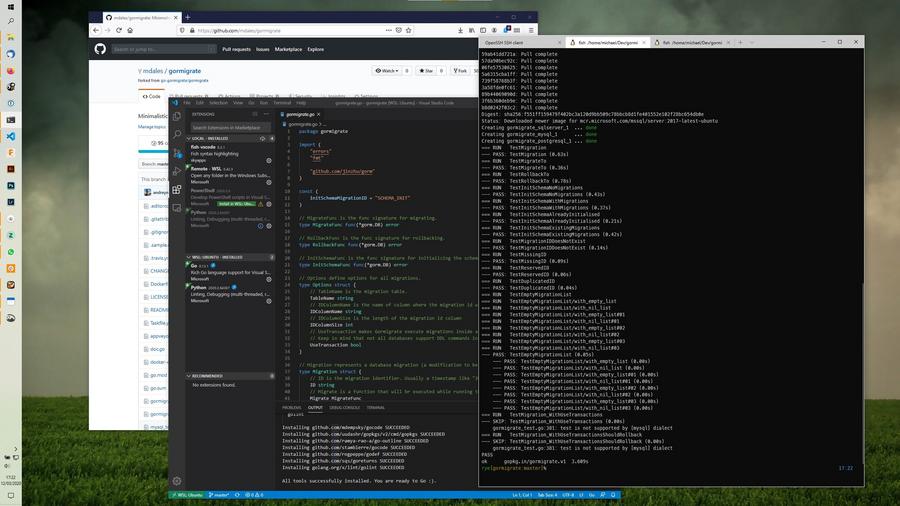Star the gormigrate repository

coord(428,71)
